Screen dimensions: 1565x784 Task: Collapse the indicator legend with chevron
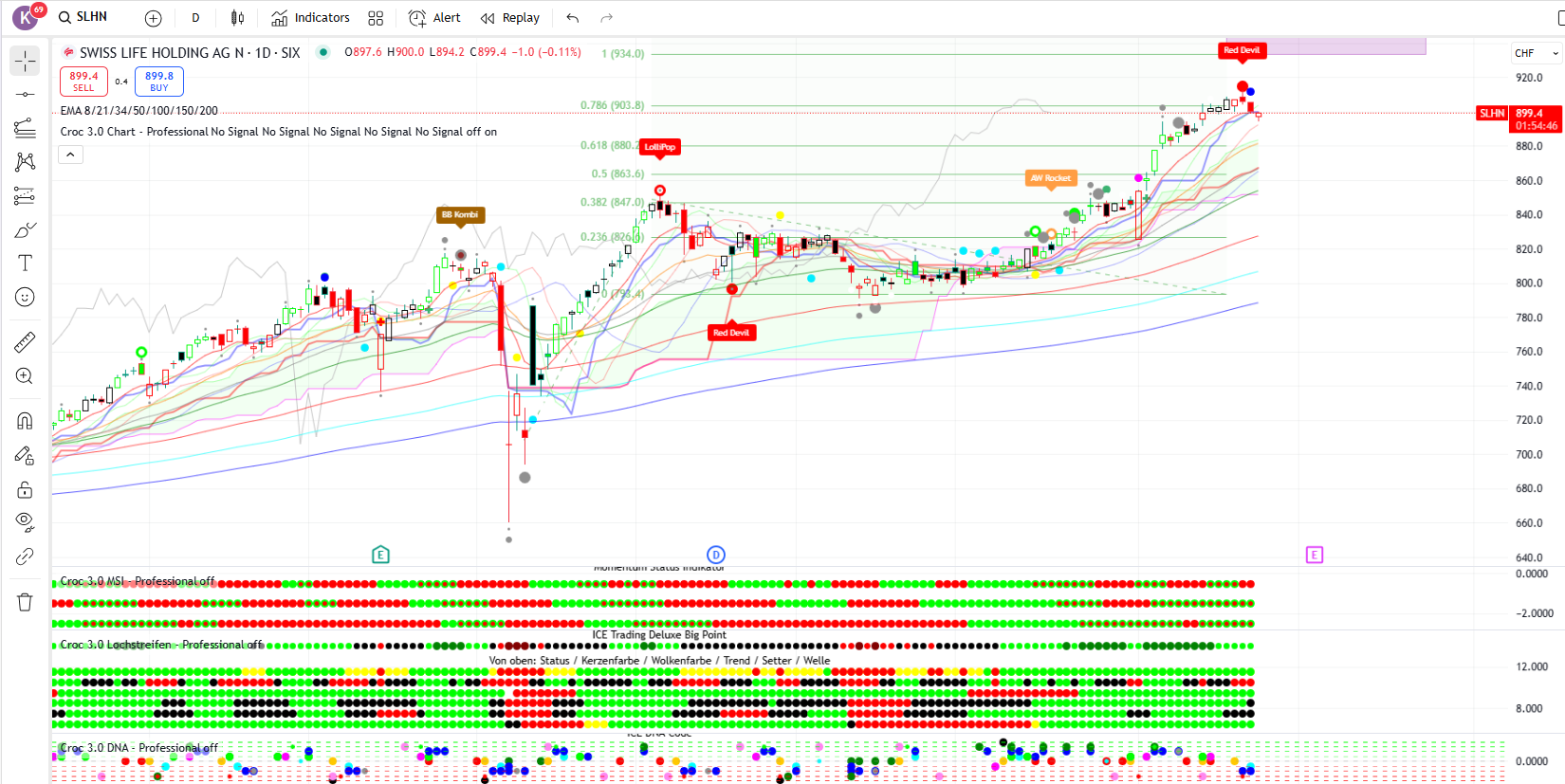point(71,155)
